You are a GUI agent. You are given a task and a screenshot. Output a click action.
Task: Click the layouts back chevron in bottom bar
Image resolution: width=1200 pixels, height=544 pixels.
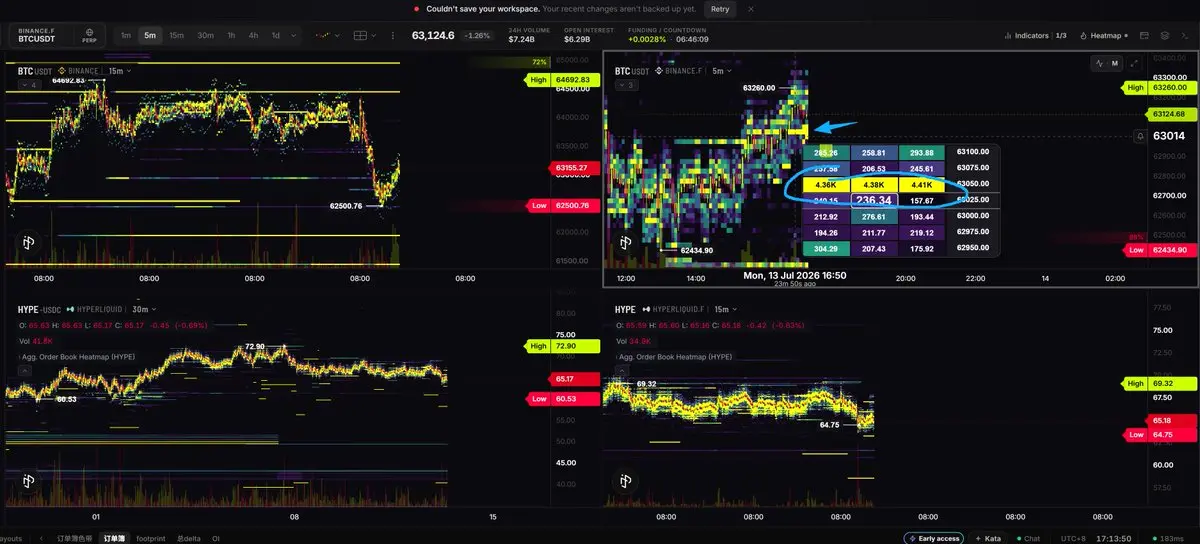(41, 538)
